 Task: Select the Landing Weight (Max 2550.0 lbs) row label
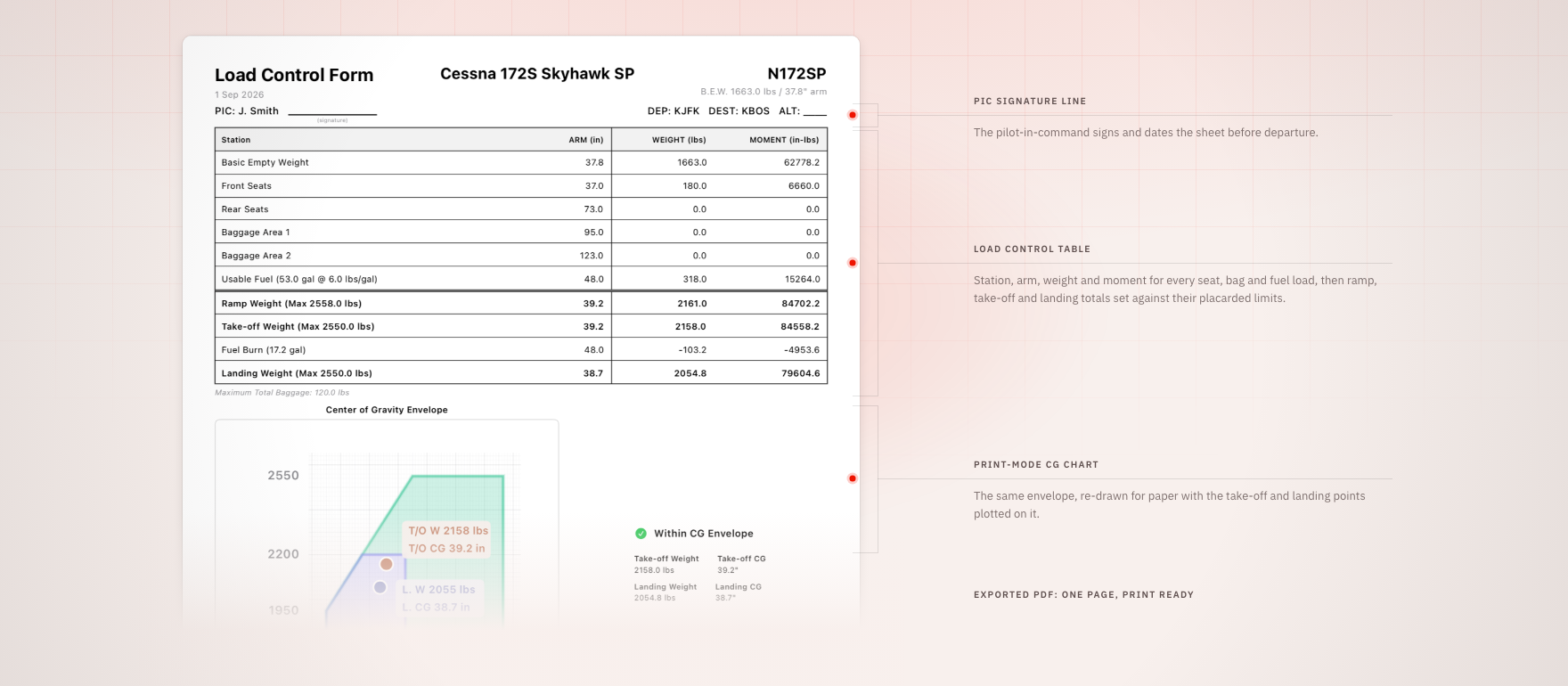click(x=297, y=373)
